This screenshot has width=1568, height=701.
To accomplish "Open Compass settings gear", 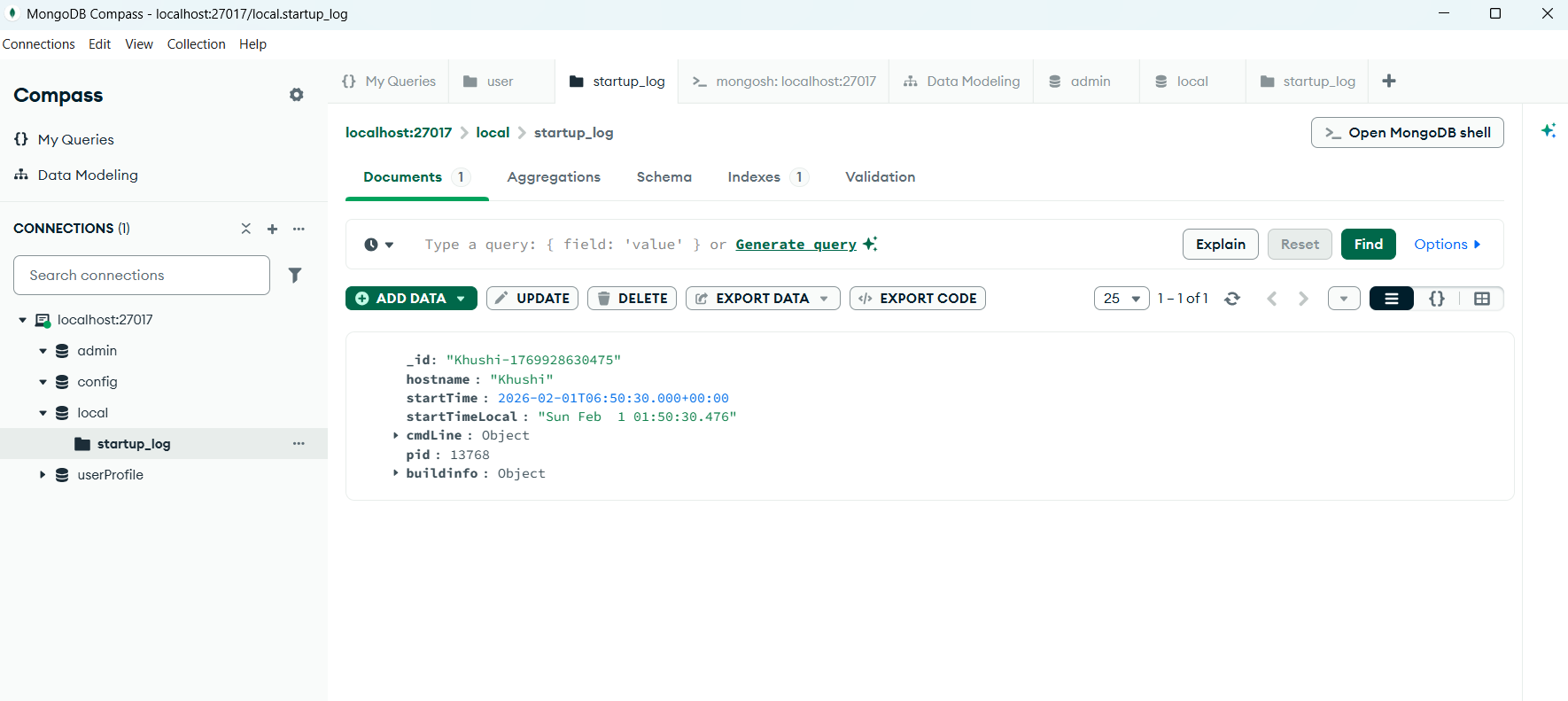I will [297, 95].
